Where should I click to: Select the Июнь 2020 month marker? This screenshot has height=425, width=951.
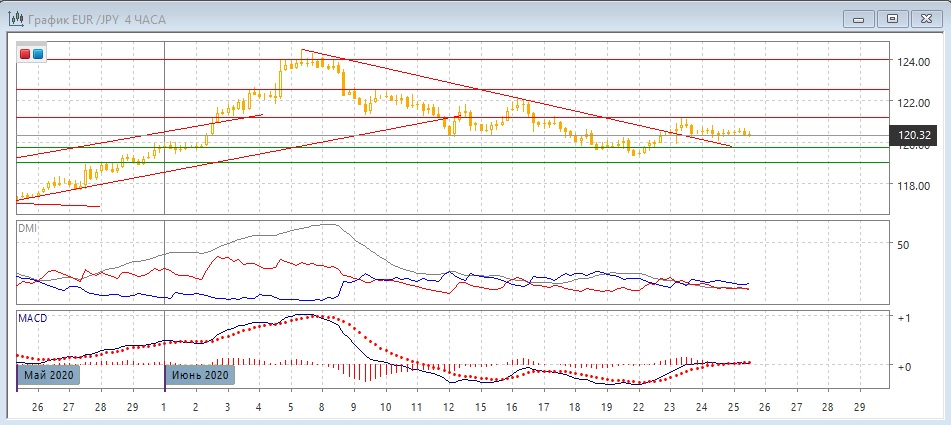(198, 375)
